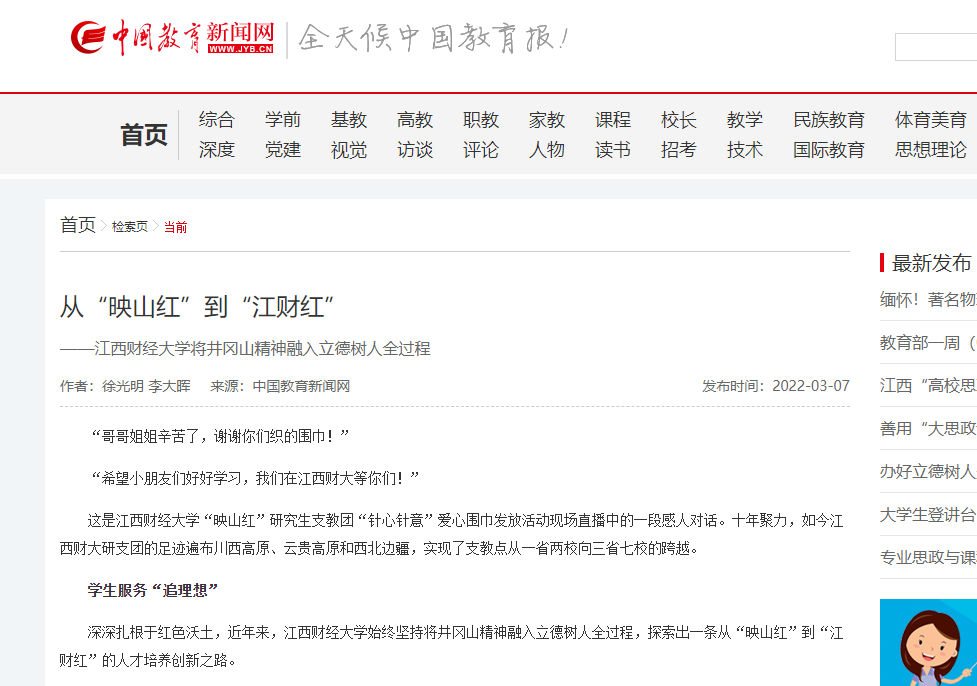Focus the search box at top right
Screen dimensions: 977x686
click(x=935, y=47)
